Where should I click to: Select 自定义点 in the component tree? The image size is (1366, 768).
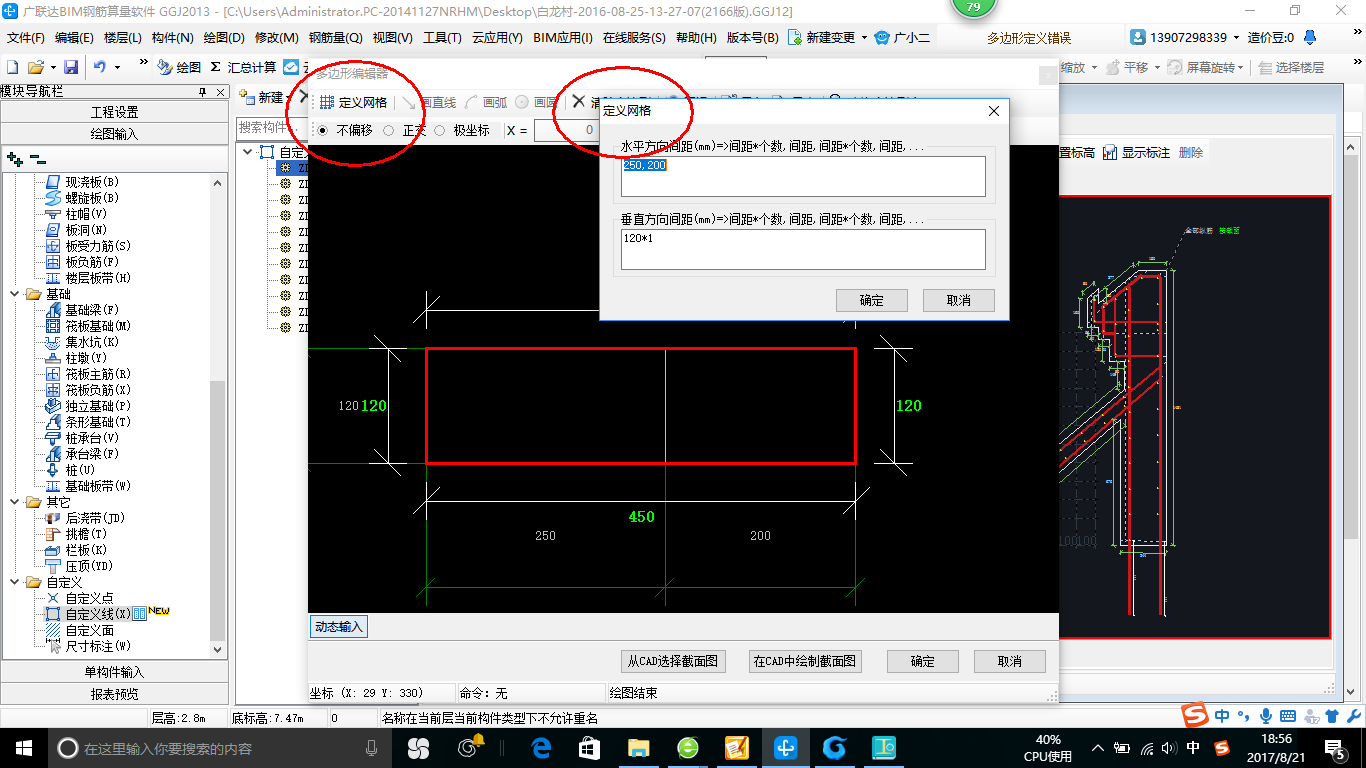[x=88, y=598]
